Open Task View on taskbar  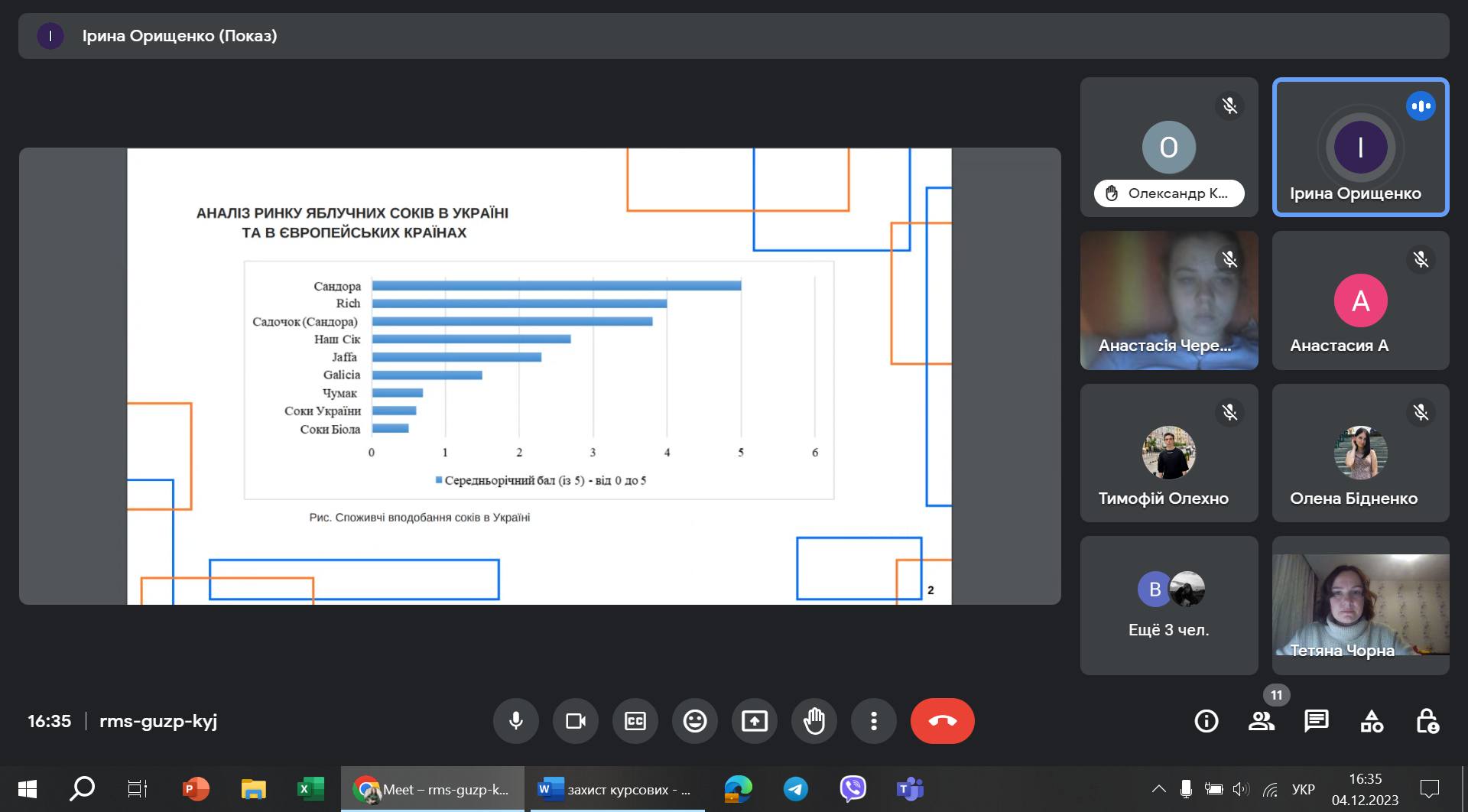pyautogui.click(x=138, y=789)
